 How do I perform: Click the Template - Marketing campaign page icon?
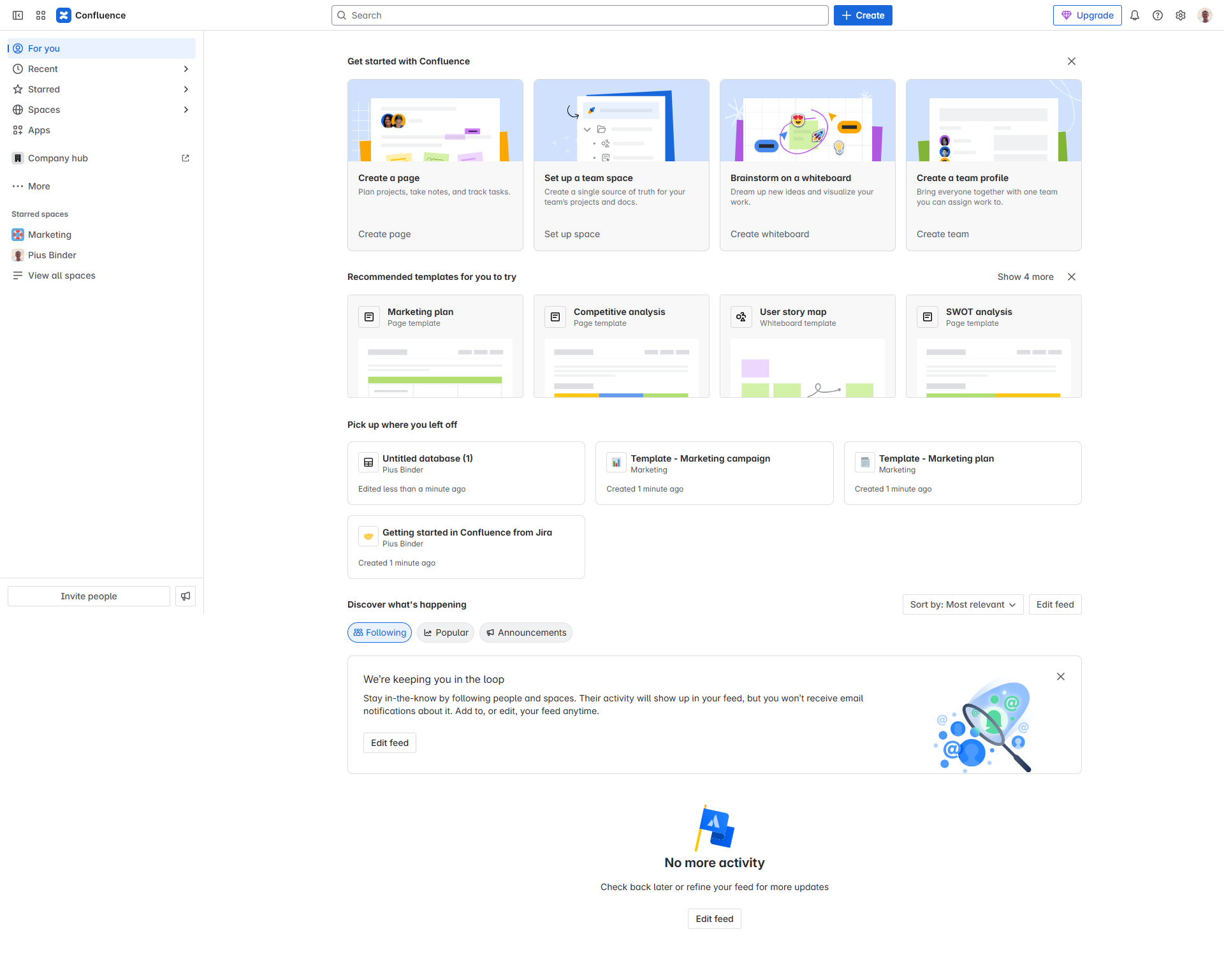616,463
